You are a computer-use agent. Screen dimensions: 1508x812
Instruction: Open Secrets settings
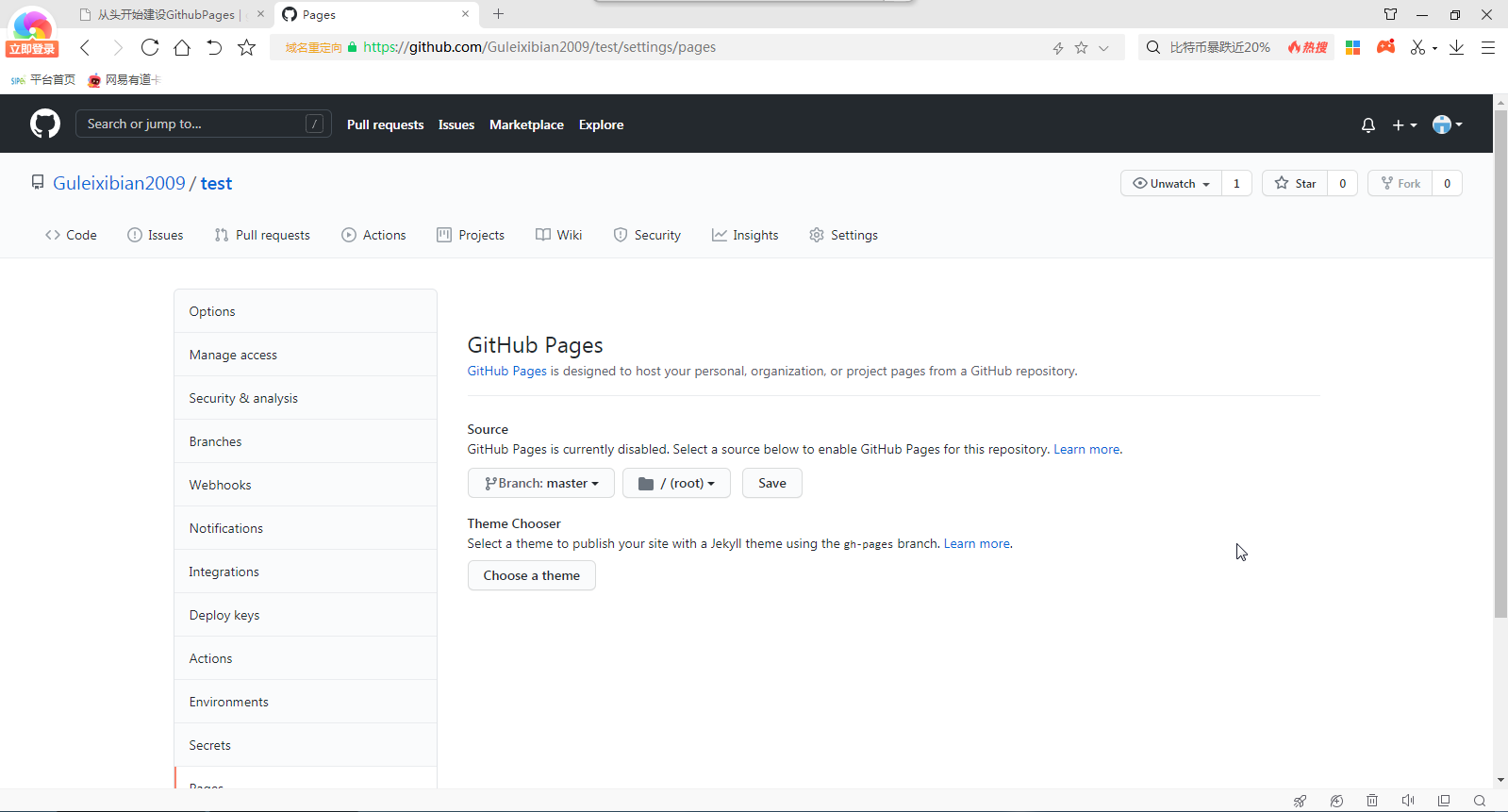coord(306,745)
